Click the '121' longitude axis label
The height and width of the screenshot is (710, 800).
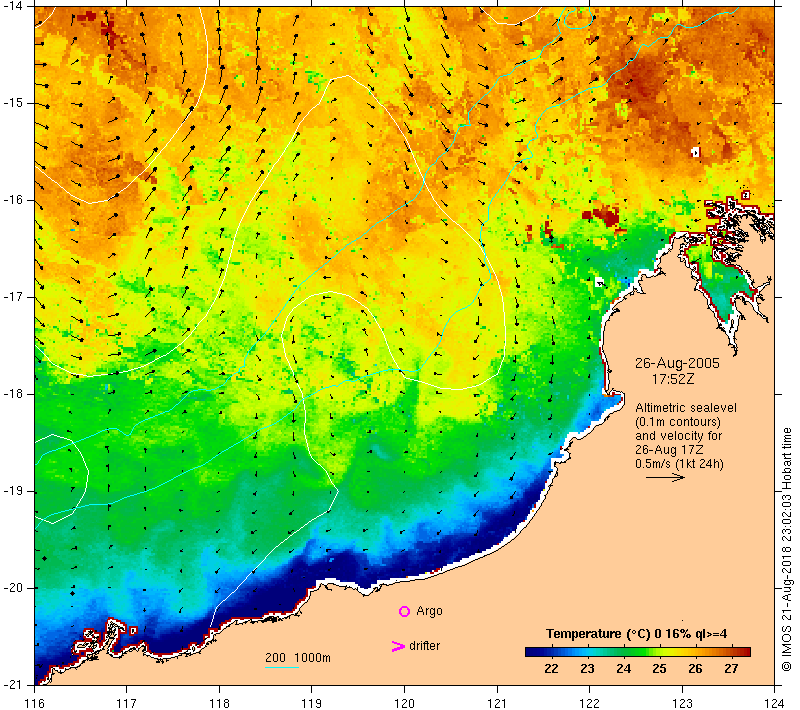click(x=497, y=703)
